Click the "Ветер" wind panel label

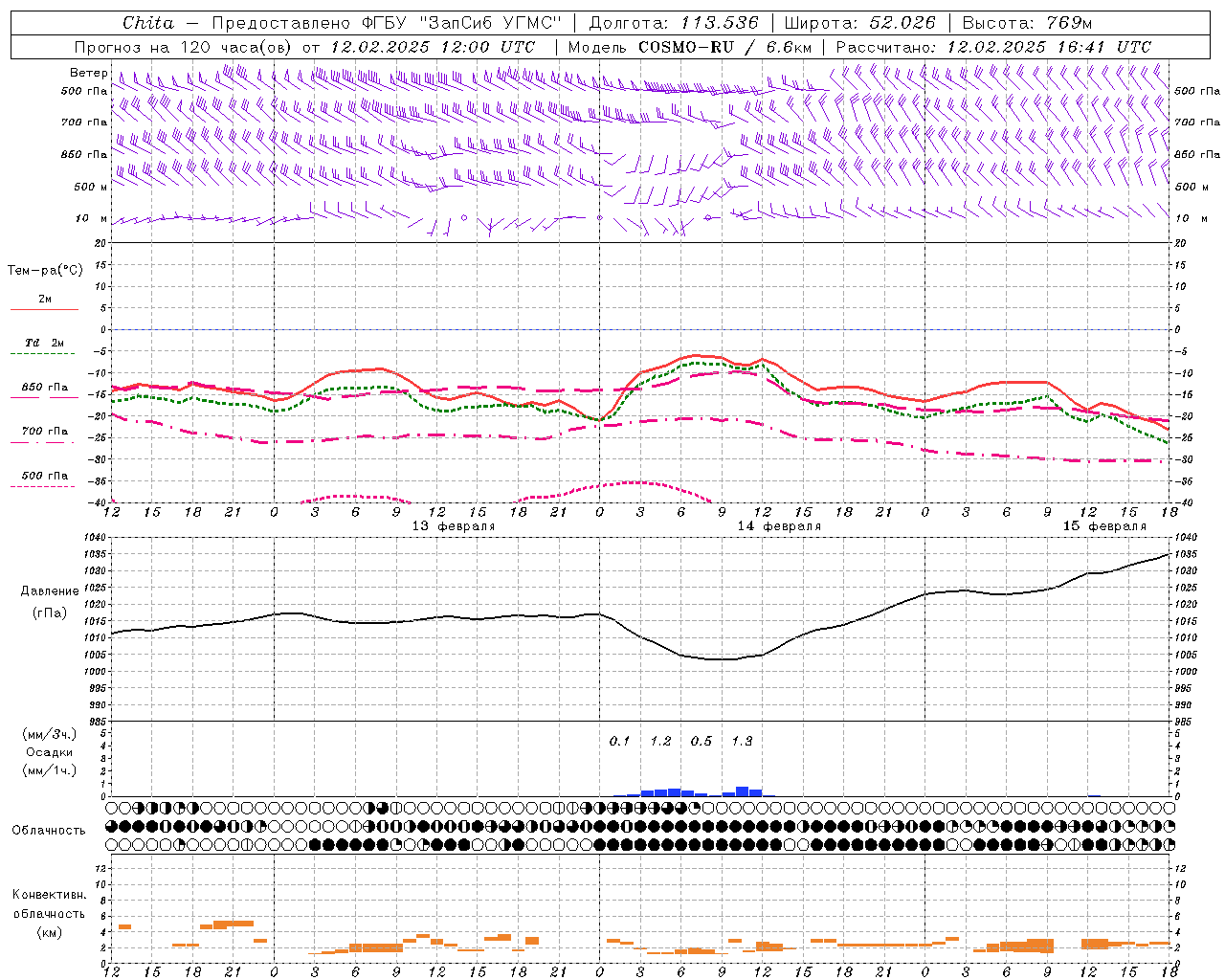tap(88, 73)
